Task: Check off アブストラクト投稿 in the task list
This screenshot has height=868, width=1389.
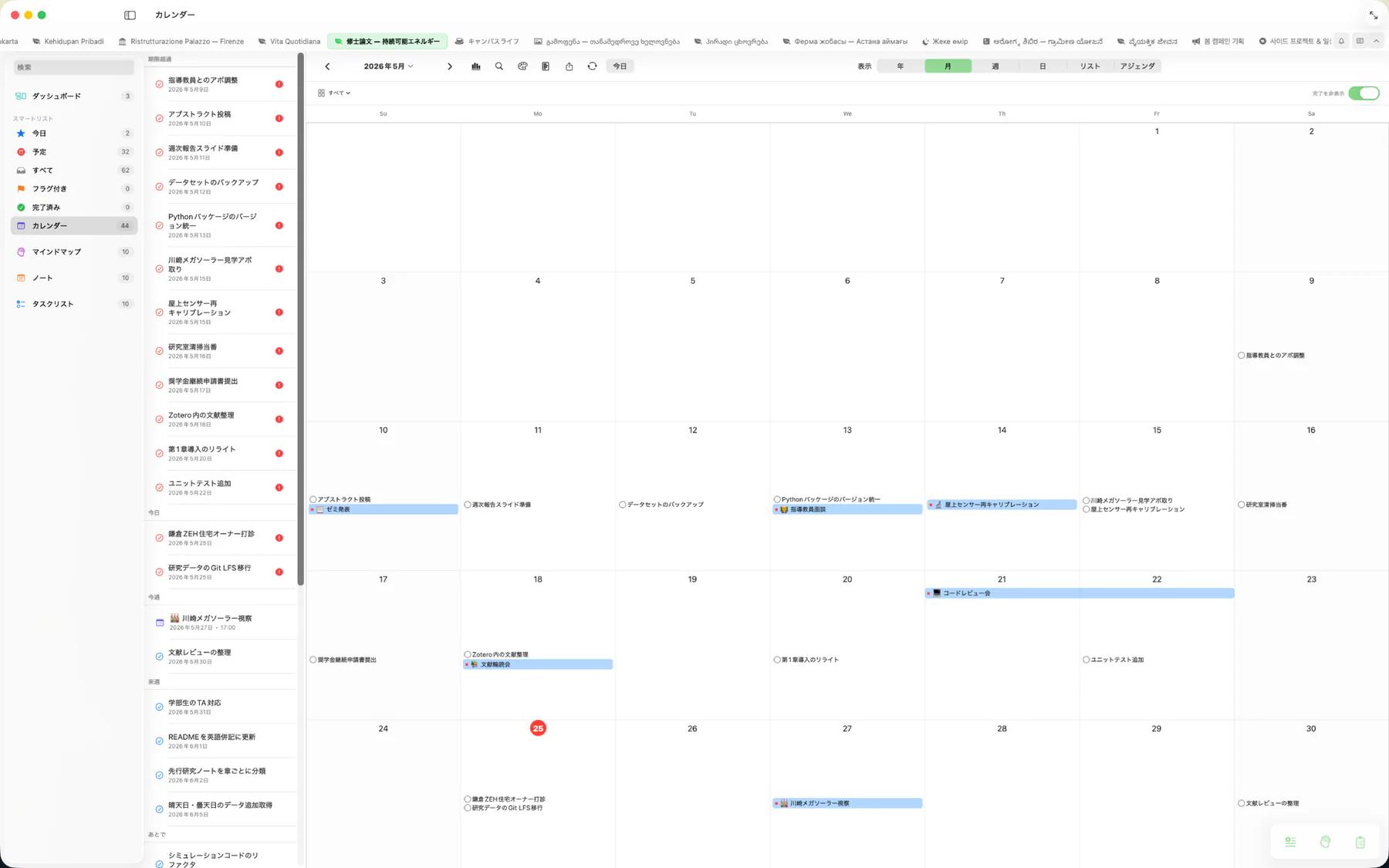Action: [x=159, y=118]
